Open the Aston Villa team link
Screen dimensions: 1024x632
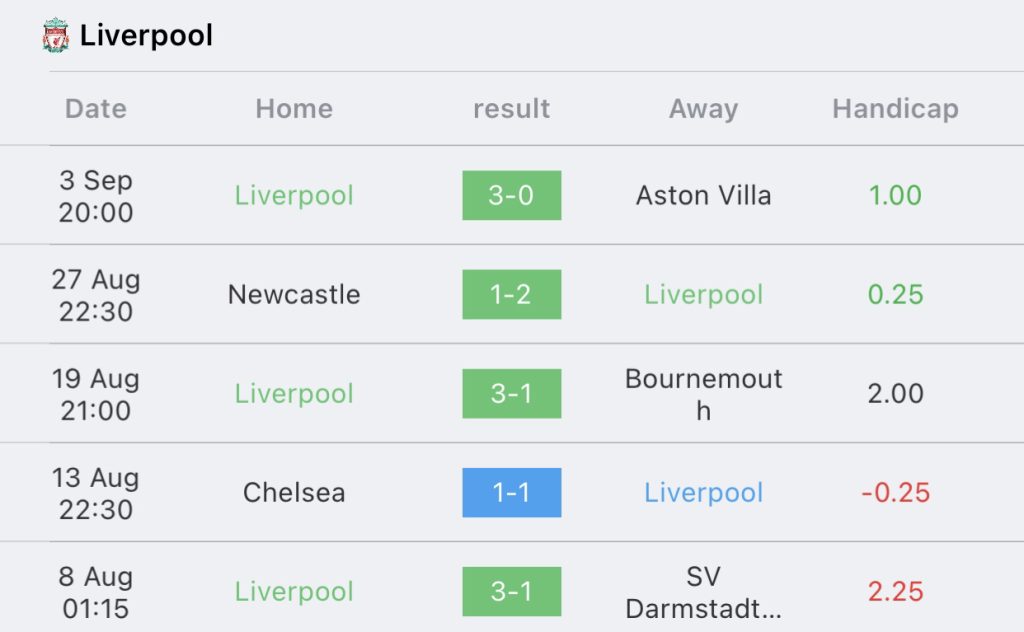[703, 195]
